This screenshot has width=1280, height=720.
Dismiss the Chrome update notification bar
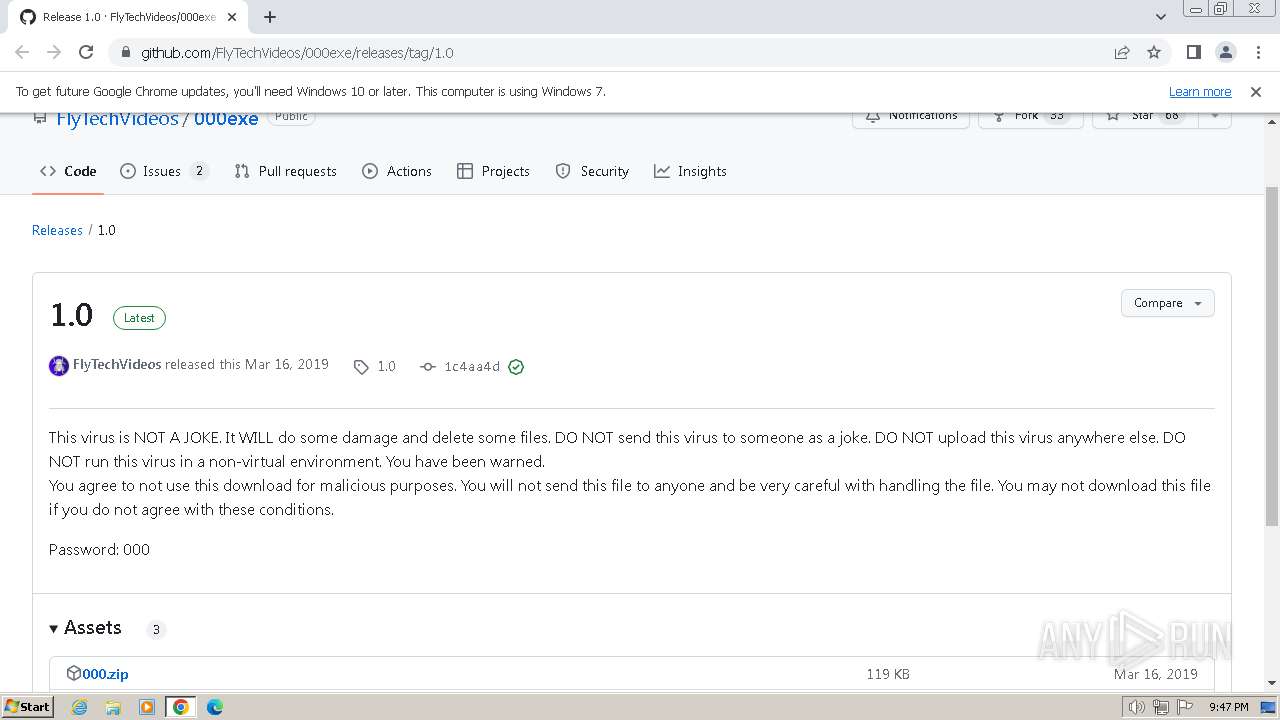[1256, 91]
